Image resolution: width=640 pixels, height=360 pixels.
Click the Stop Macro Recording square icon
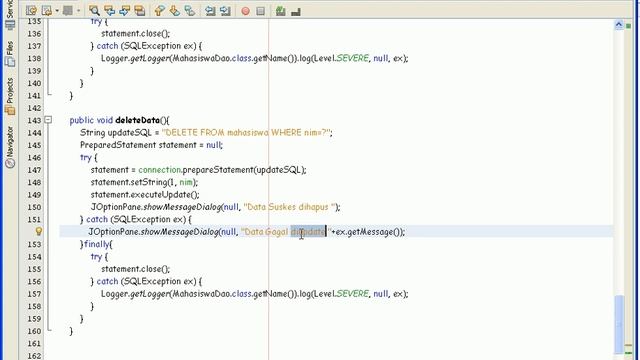pos(260,11)
